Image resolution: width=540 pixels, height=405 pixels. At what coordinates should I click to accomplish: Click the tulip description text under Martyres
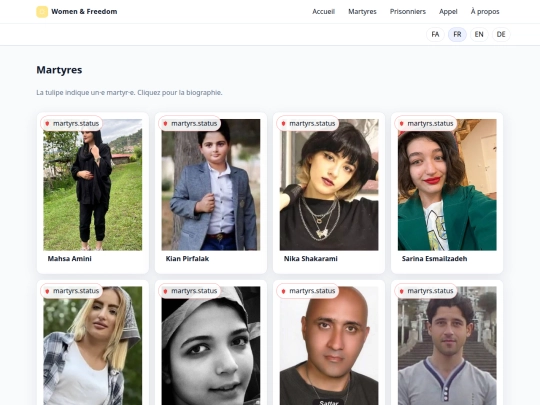pyautogui.click(x=129, y=93)
